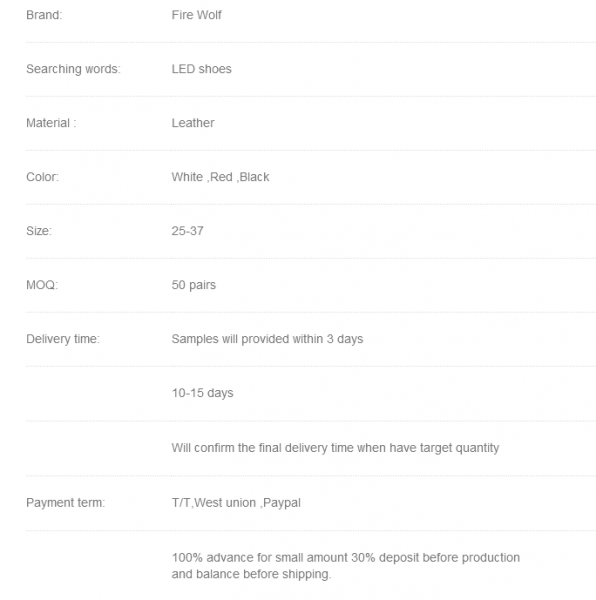Select the Fire Wolf brand value
Image resolution: width=596 pixels, height=600 pixels.
click(x=196, y=15)
